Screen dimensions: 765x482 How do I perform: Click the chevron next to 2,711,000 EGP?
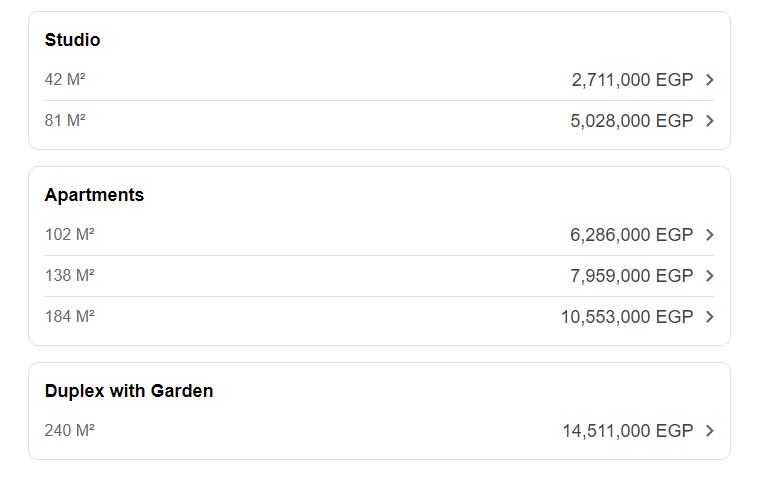click(x=709, y=80)
